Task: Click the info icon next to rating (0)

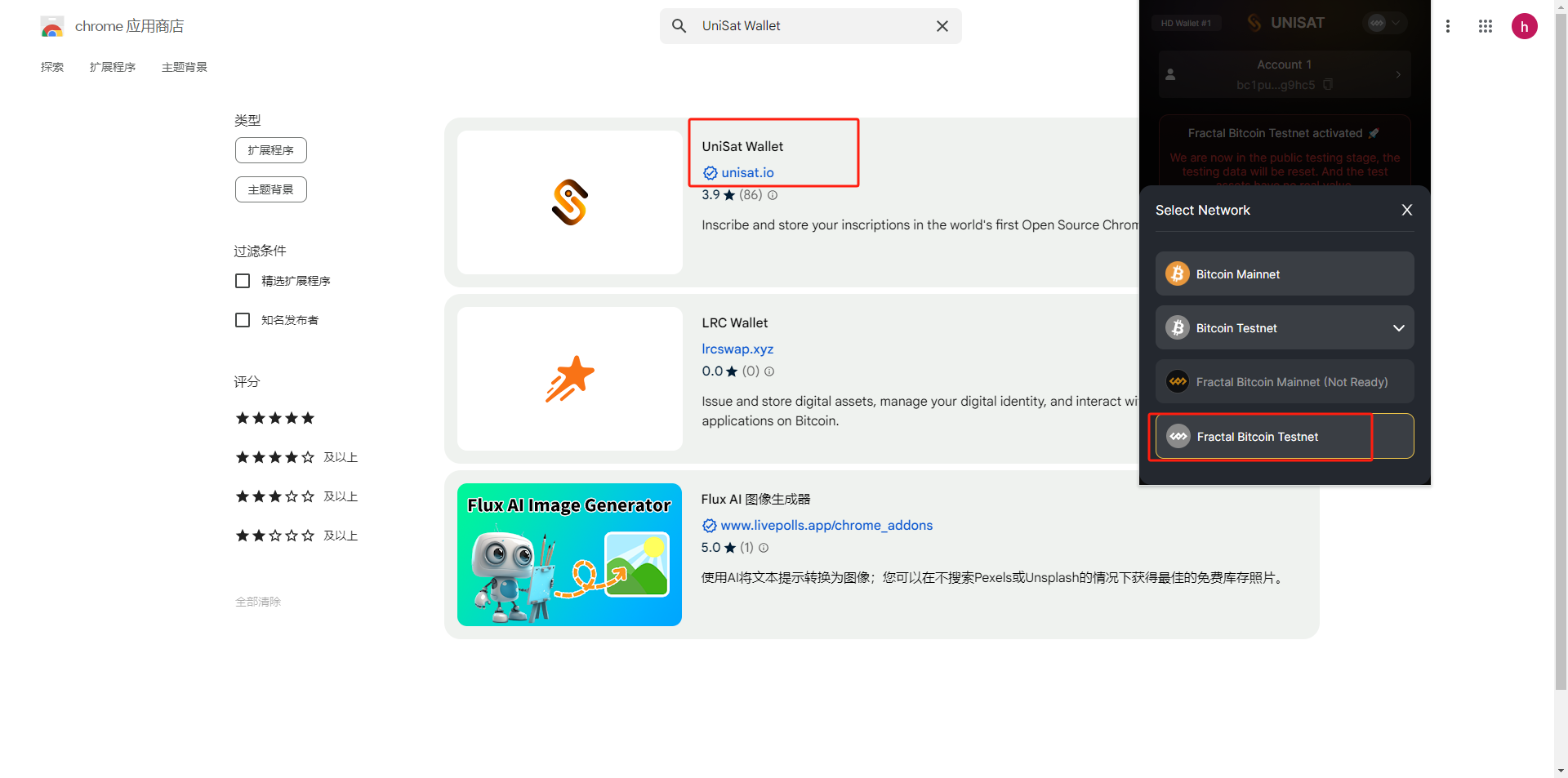Action: (x=769, y=371)
